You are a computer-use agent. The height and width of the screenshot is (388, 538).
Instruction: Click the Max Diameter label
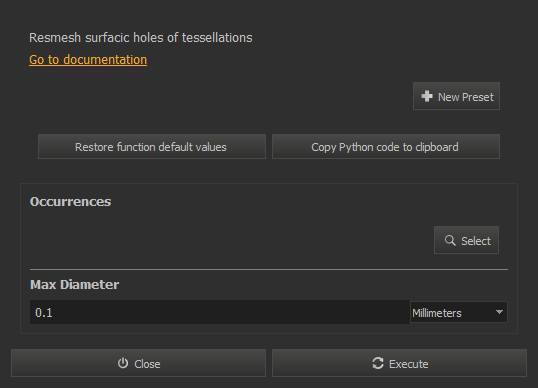(74, 285)
